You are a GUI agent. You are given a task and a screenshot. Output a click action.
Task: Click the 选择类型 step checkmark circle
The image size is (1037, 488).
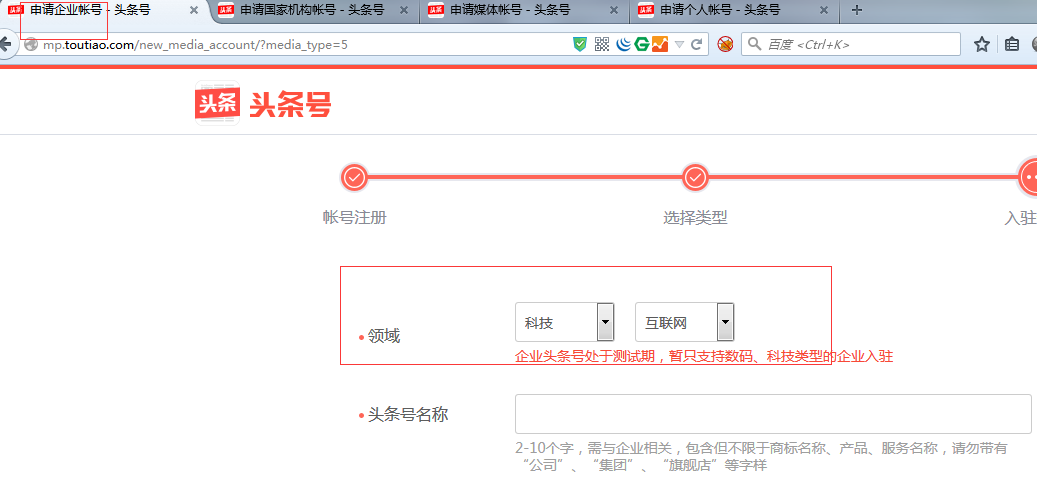[695, 177]
